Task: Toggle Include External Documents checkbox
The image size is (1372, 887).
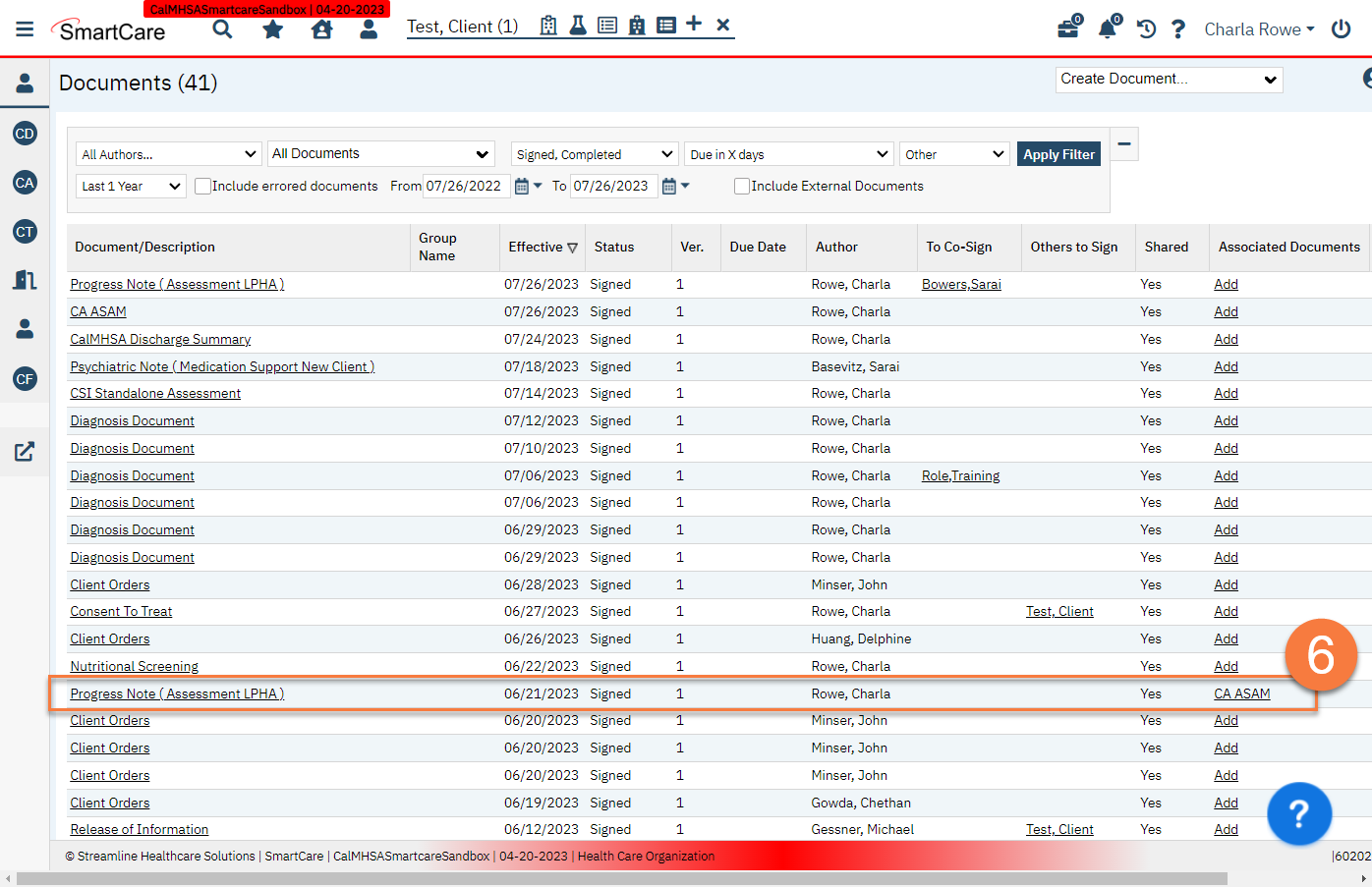Action: (742, 186)
